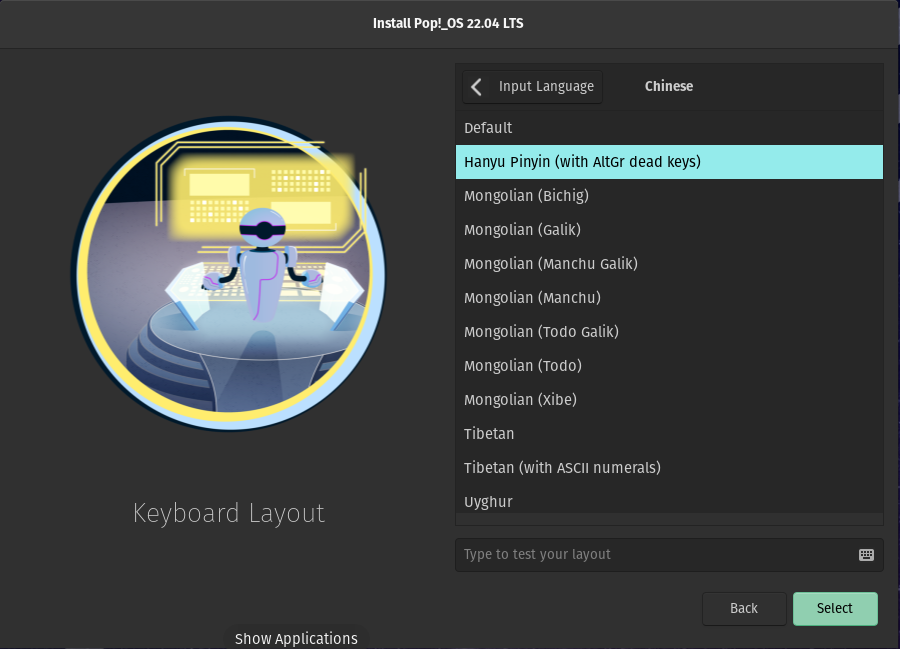Choose the Uyghur layout
This screenshot has width=900, height=649.
click(x=669, y=500)
